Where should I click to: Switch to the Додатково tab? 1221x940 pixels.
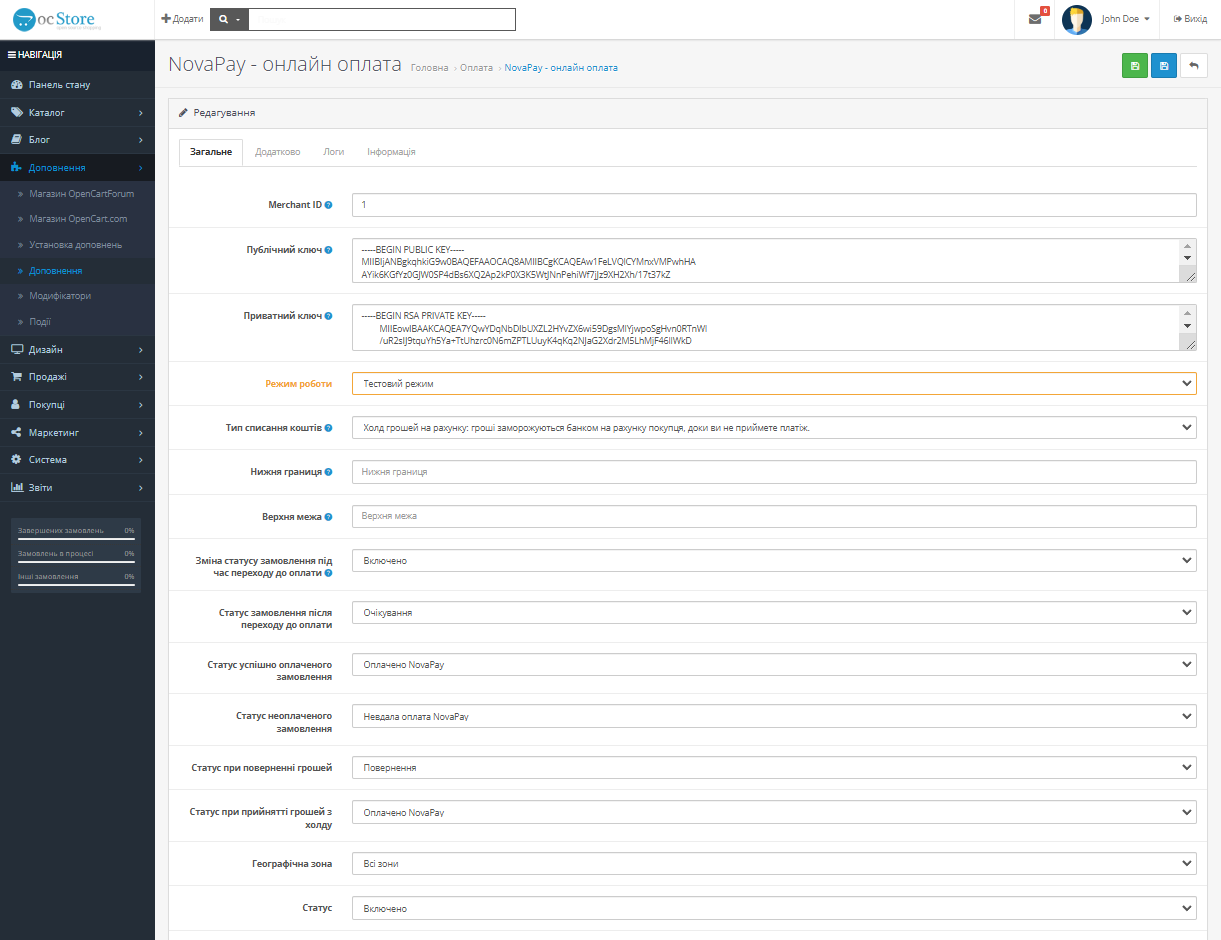pos(278,152)
